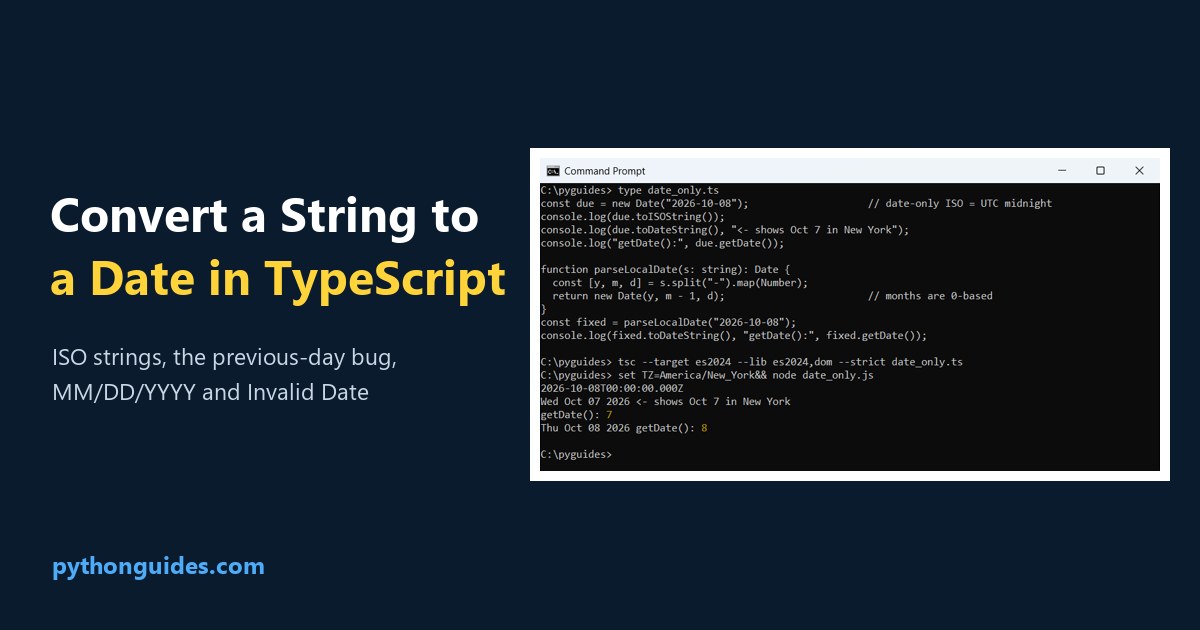This screenshot has width=1200, height=630.
Task: Minimize the Command Prompt window
Action: [1061, 171]
